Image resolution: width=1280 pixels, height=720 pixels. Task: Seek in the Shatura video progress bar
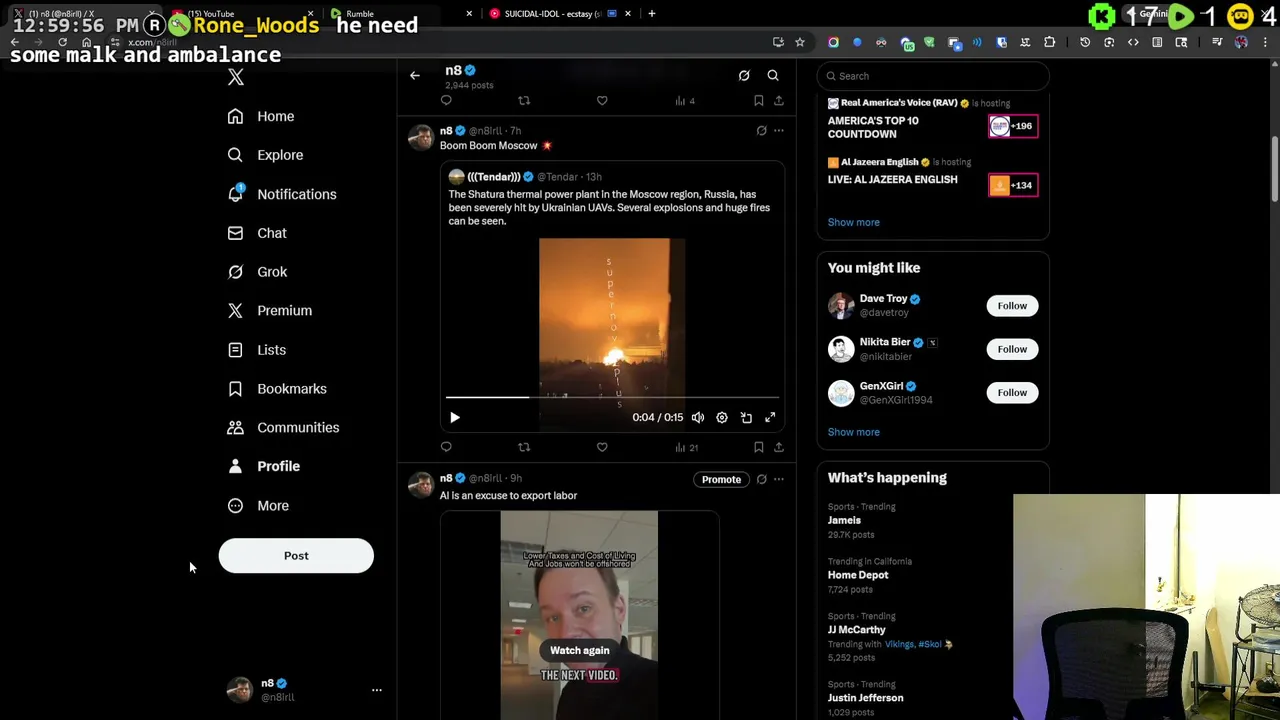click(612, 398)
